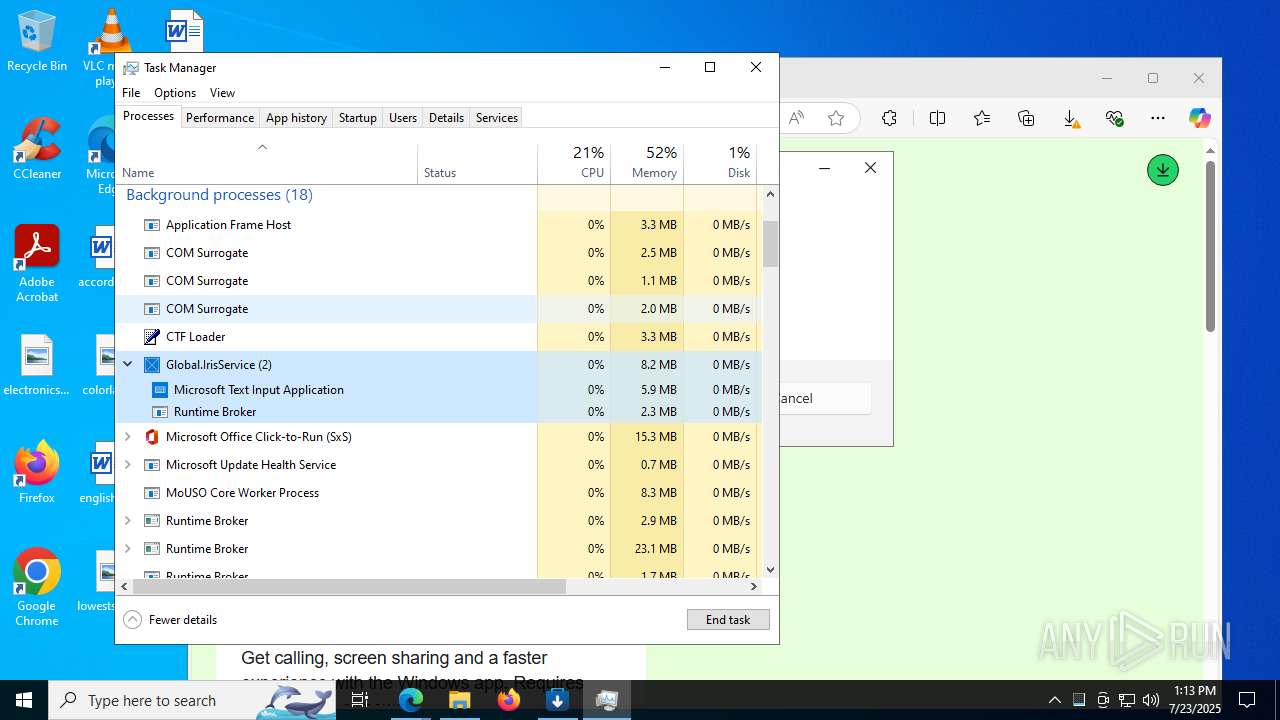Viewport: 1280px width, 720px height.
Task: Select the MoUSO Core Worker Process row
Action: 438,493
